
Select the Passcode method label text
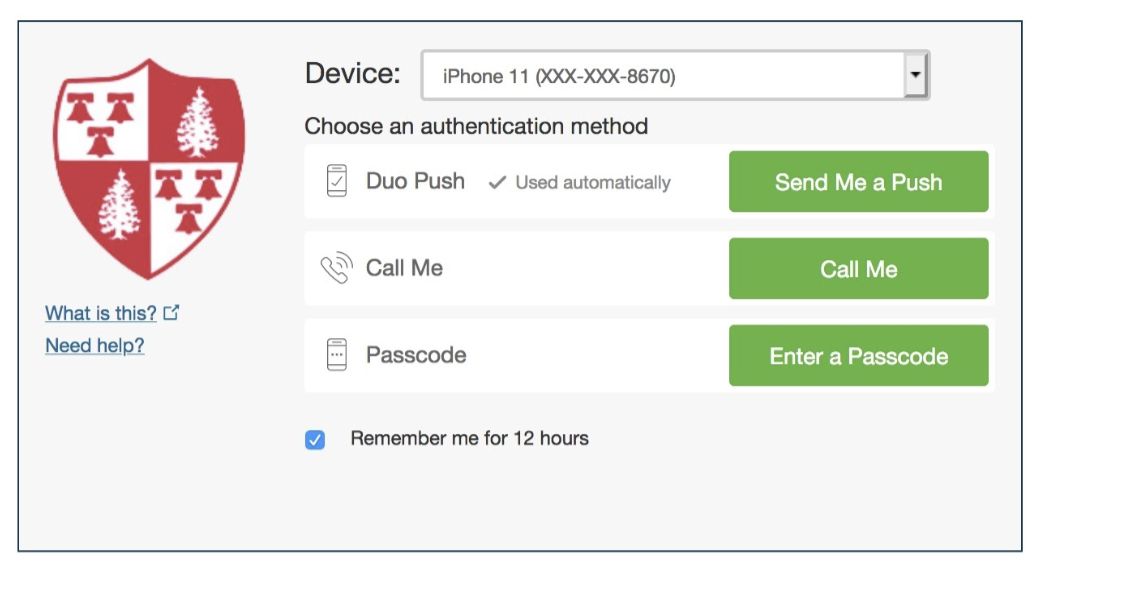pos(416,355)
